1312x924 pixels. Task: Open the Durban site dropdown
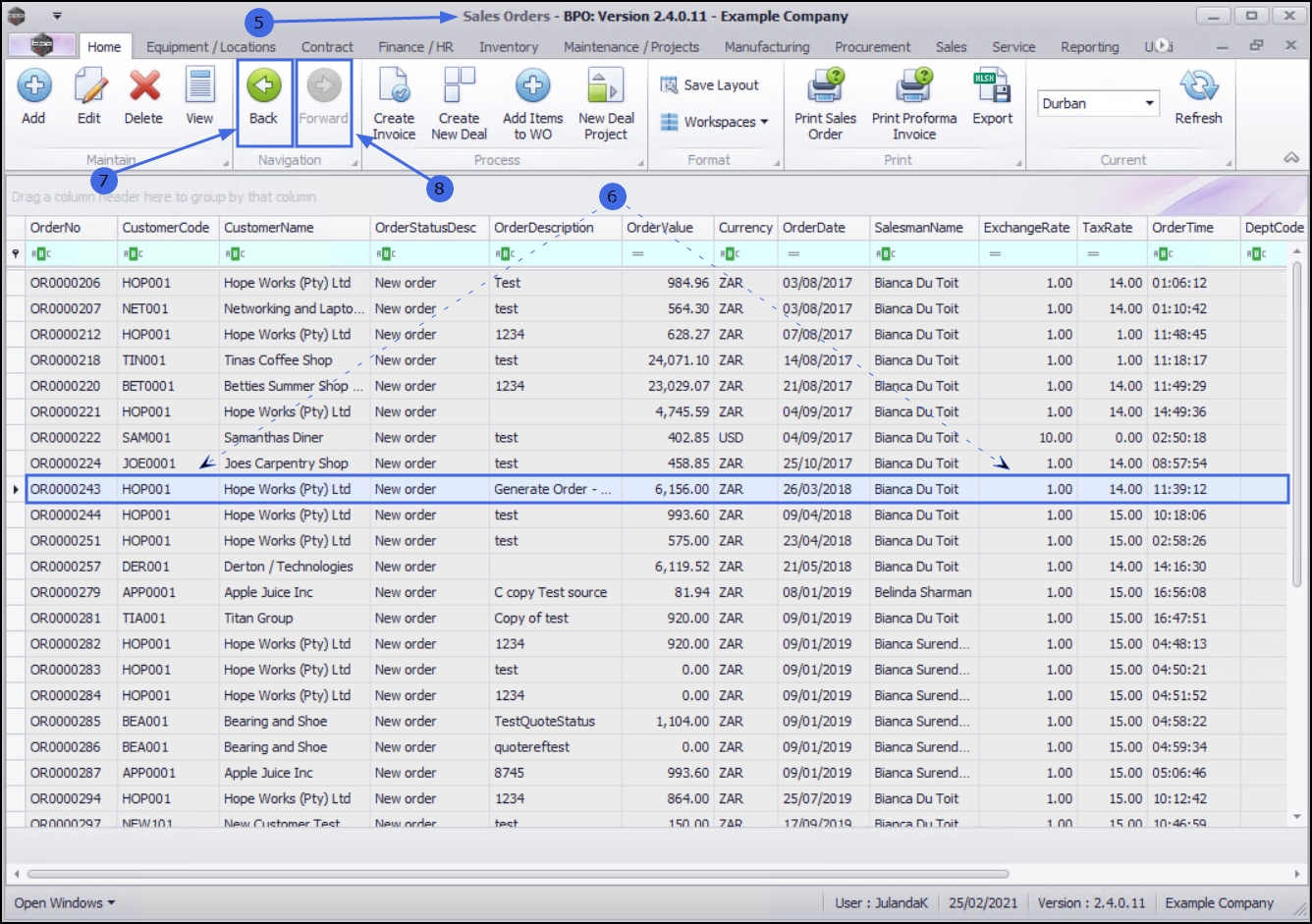coord(1149,103)
